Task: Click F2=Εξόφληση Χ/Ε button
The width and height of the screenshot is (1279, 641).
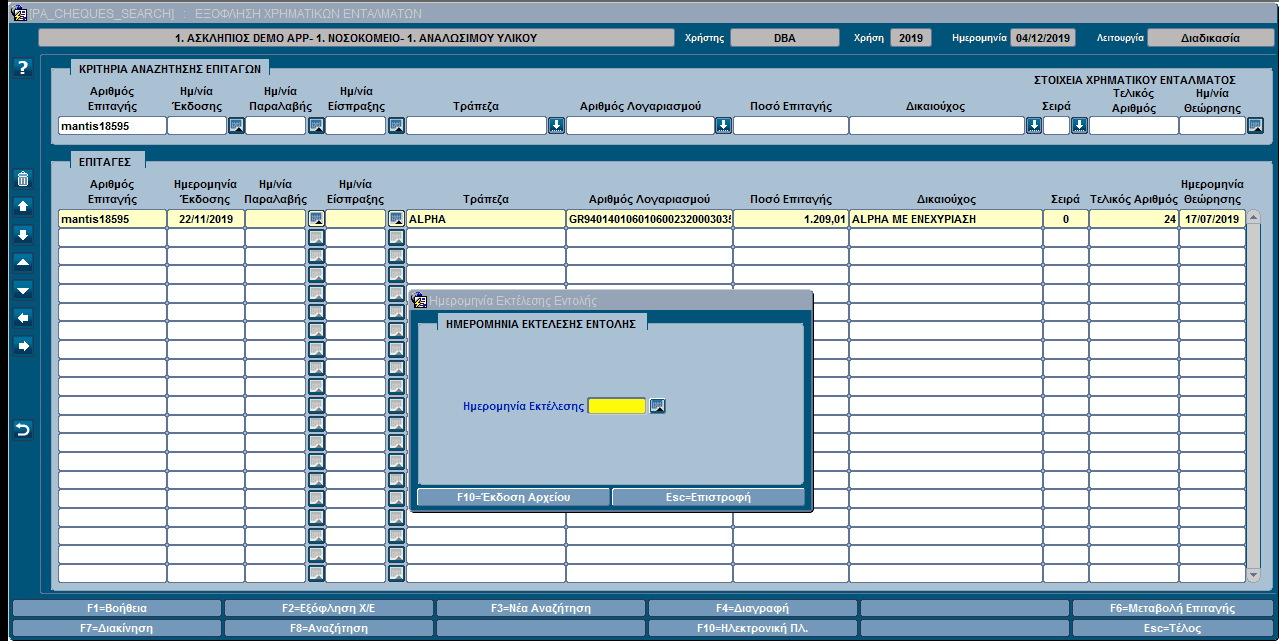Action: pyautogui.click(x=329, y=608)
